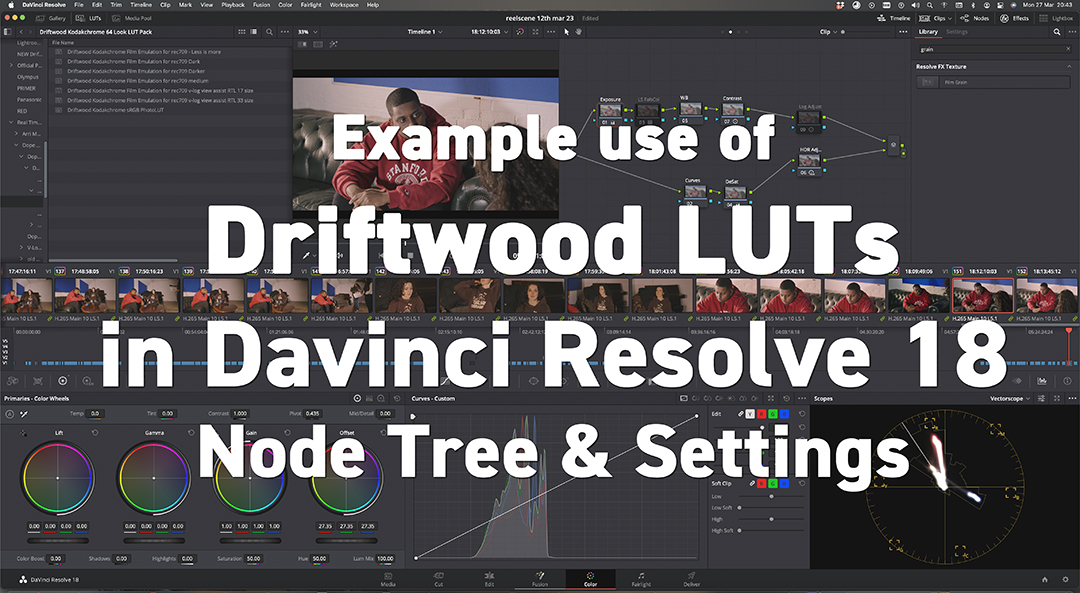Screen dimensions: 1080x593
Task: Switch LUT browser to thumbnail grid view
Action: click(x=242, y=32)
